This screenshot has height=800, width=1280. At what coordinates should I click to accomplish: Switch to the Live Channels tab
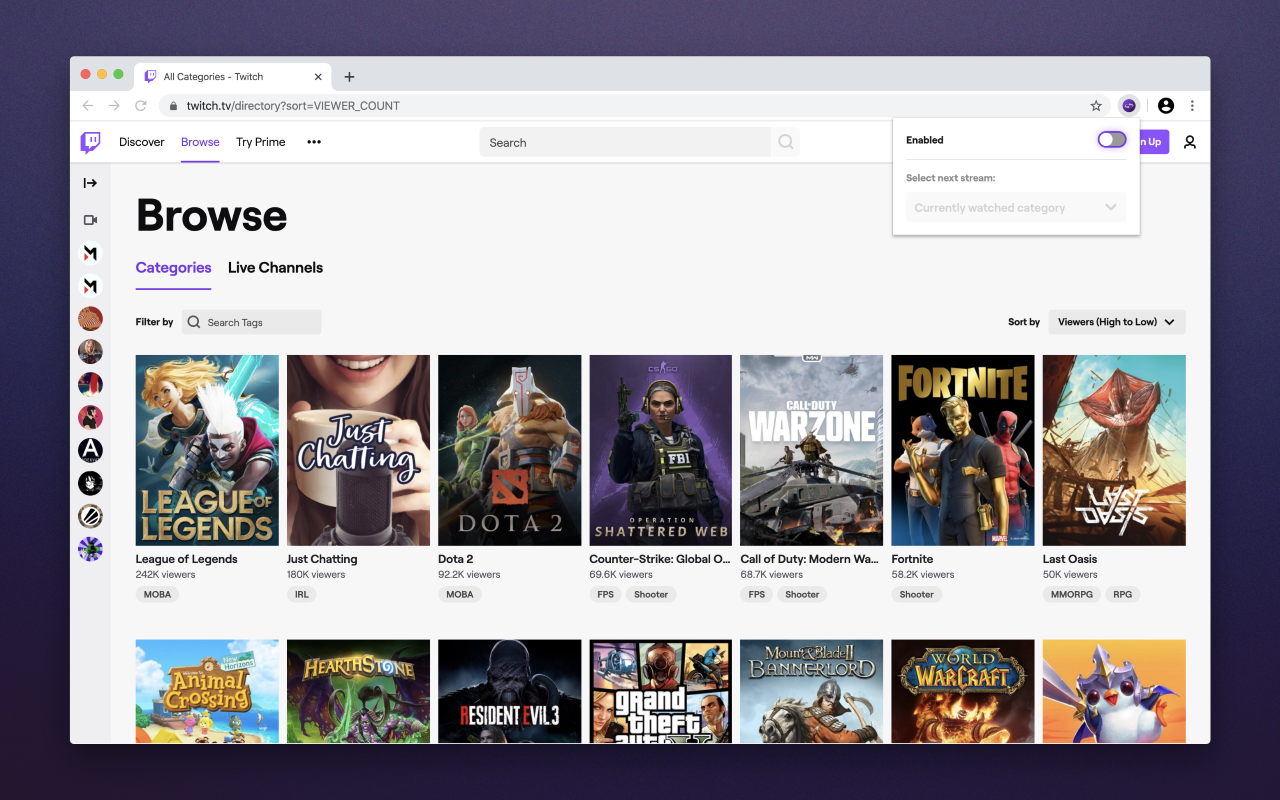[x=275, y=268]
